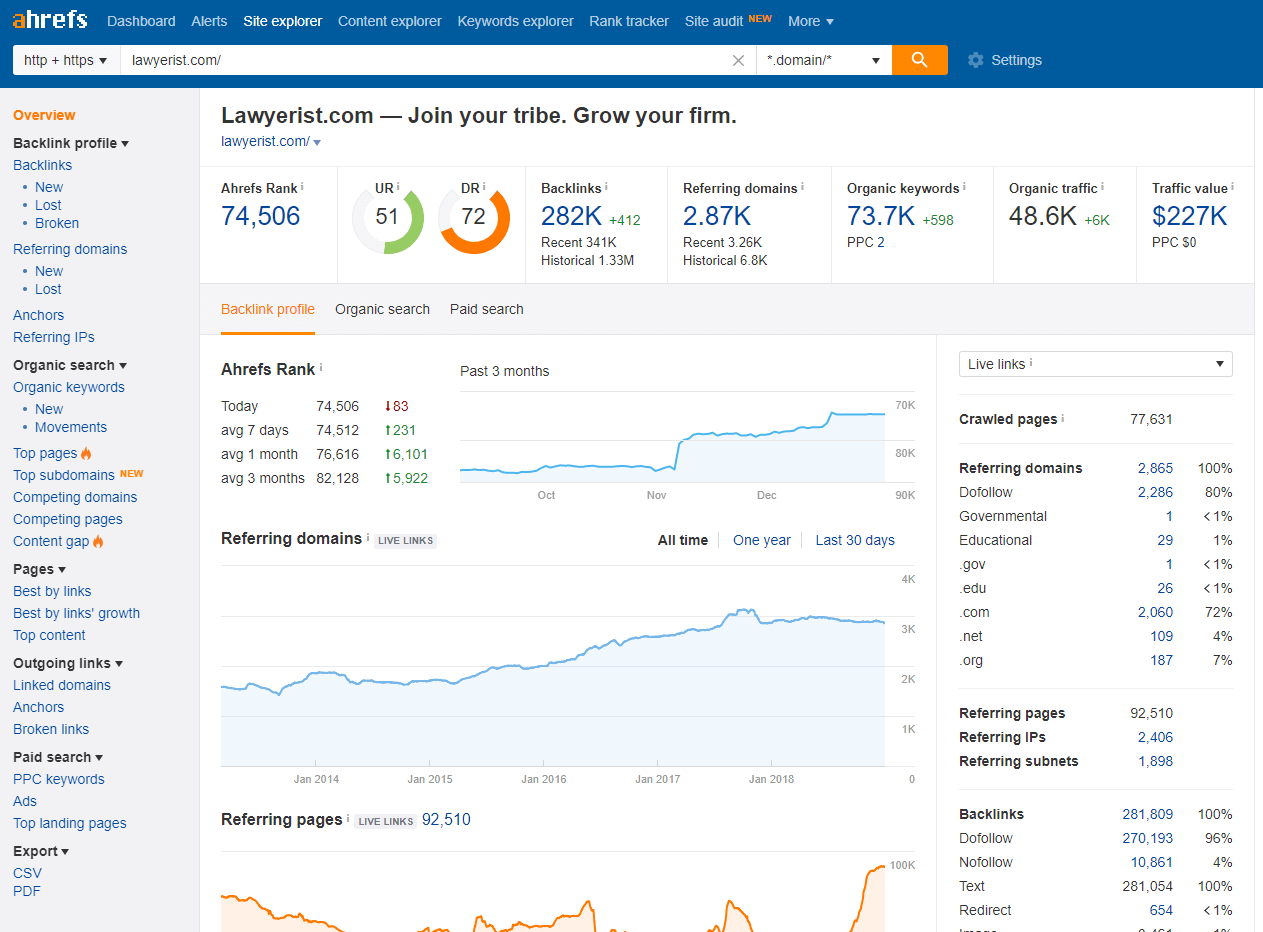Clear the URL field with the X icon
This screenshot has width=1263, height=932.
tap(738, 60)
